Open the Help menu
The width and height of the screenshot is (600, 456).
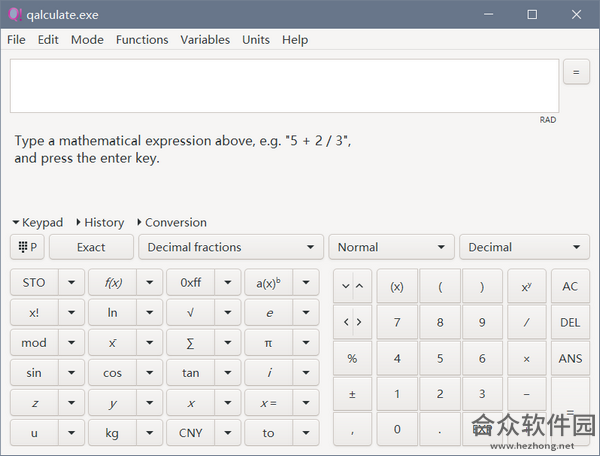(295, 40)
